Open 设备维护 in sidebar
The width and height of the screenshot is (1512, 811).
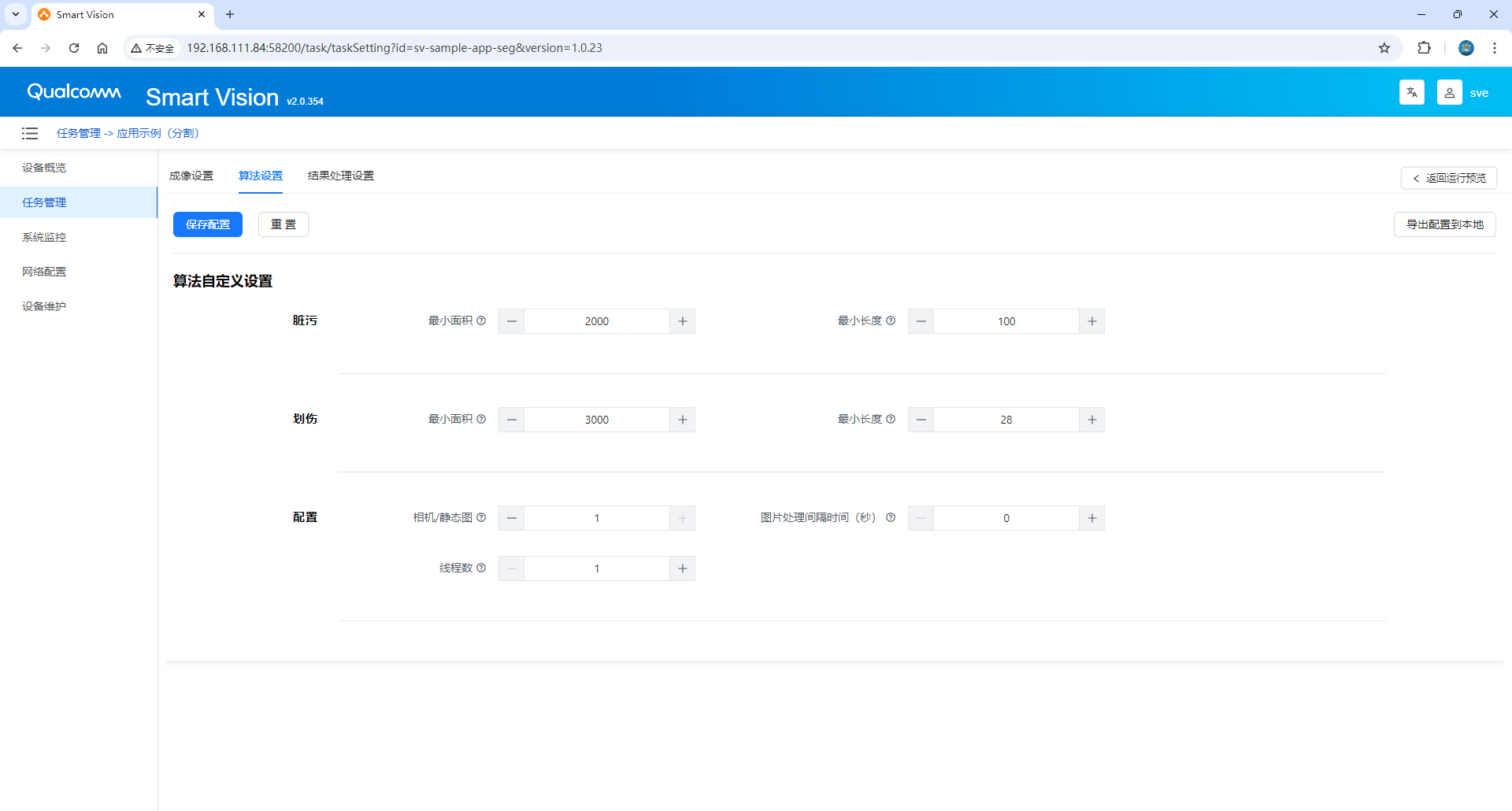tap(79, 306)
